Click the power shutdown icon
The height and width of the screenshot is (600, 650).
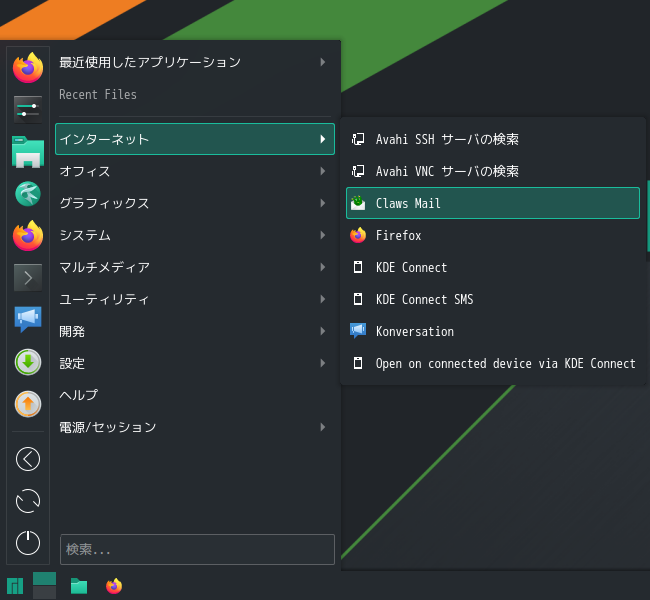click(28, 542)
